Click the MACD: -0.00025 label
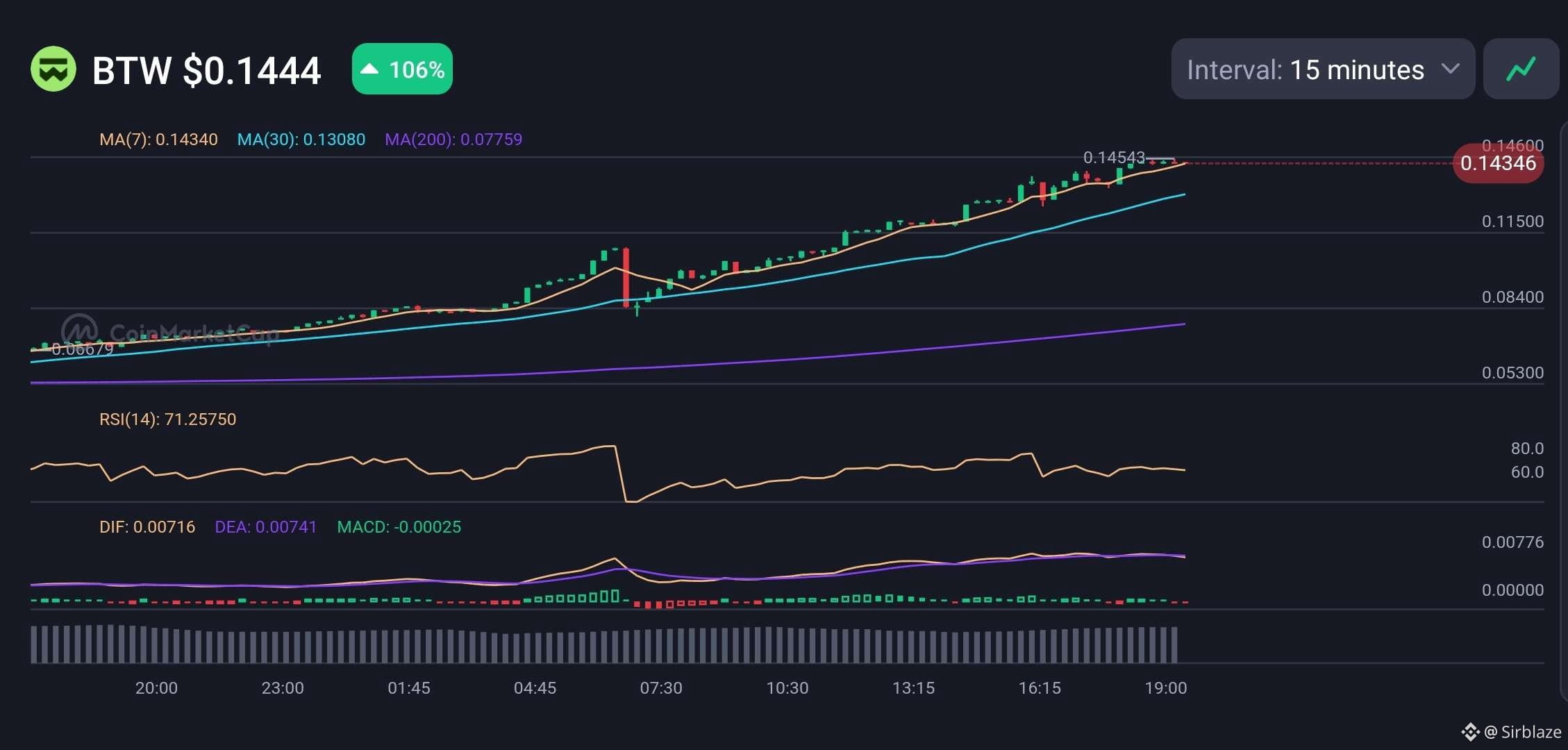The height and width of the screenshot is (750, 1568). point(399,527)
